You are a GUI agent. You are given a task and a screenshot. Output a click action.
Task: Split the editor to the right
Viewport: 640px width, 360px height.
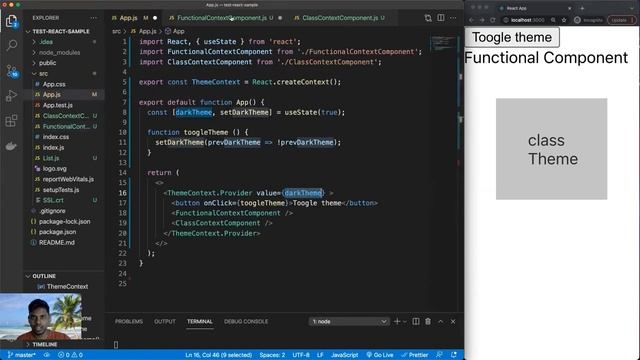(x=441, y=18)
